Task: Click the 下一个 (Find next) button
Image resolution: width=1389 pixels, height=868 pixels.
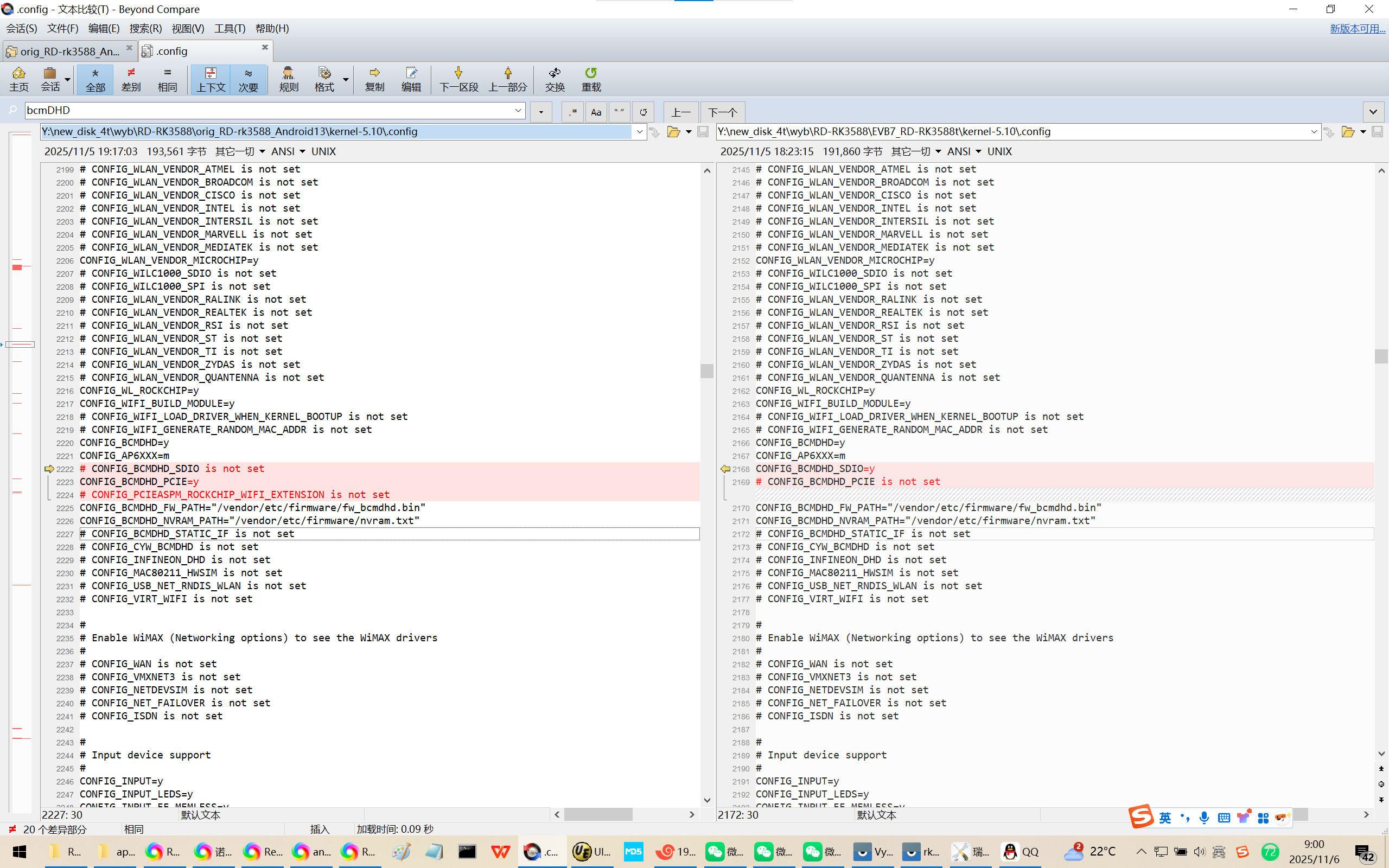Action: (722, 112)
